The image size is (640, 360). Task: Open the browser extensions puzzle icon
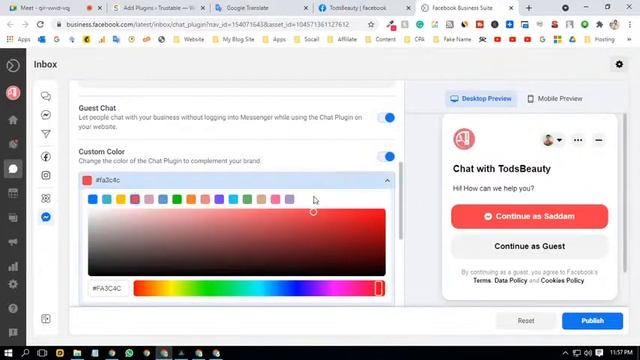599,24
